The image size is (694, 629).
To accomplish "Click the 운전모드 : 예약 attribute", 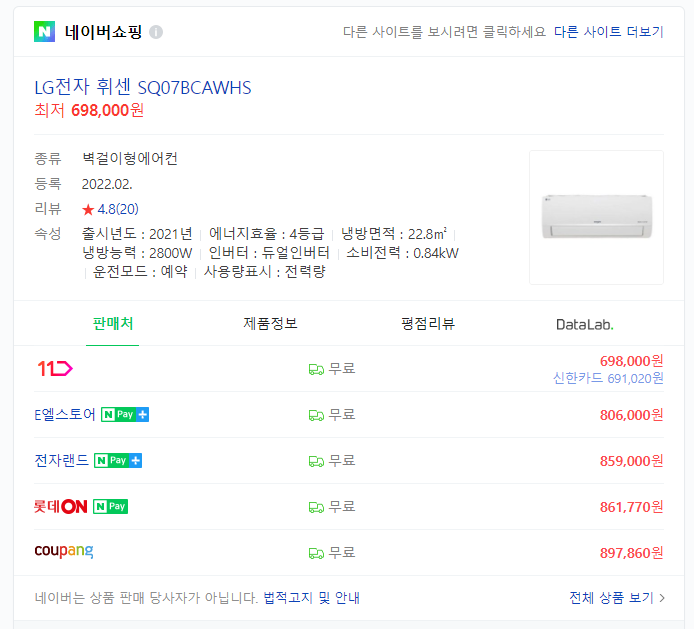I will click(140, 271).
